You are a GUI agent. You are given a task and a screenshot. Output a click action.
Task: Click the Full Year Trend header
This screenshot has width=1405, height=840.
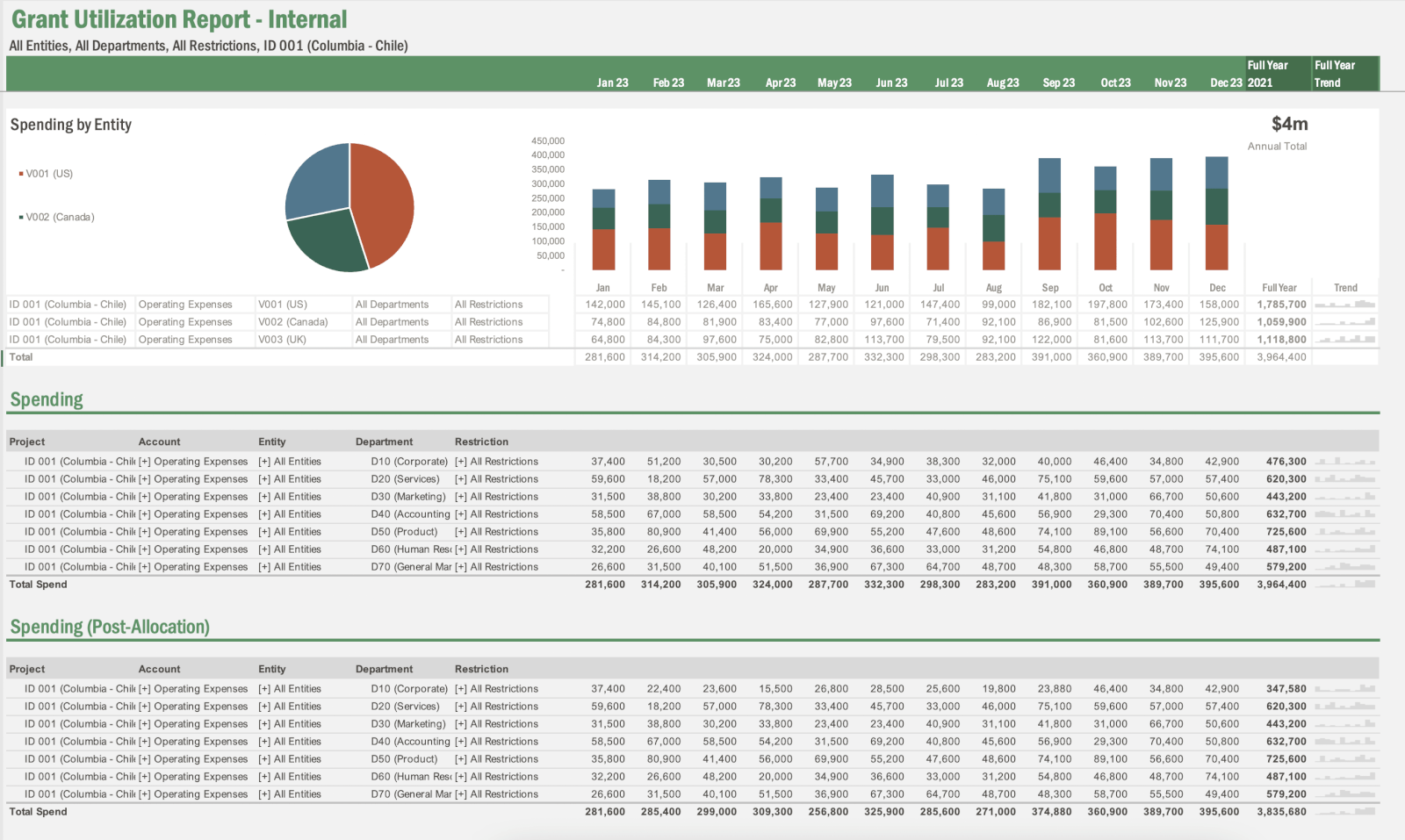point(1334,74)
